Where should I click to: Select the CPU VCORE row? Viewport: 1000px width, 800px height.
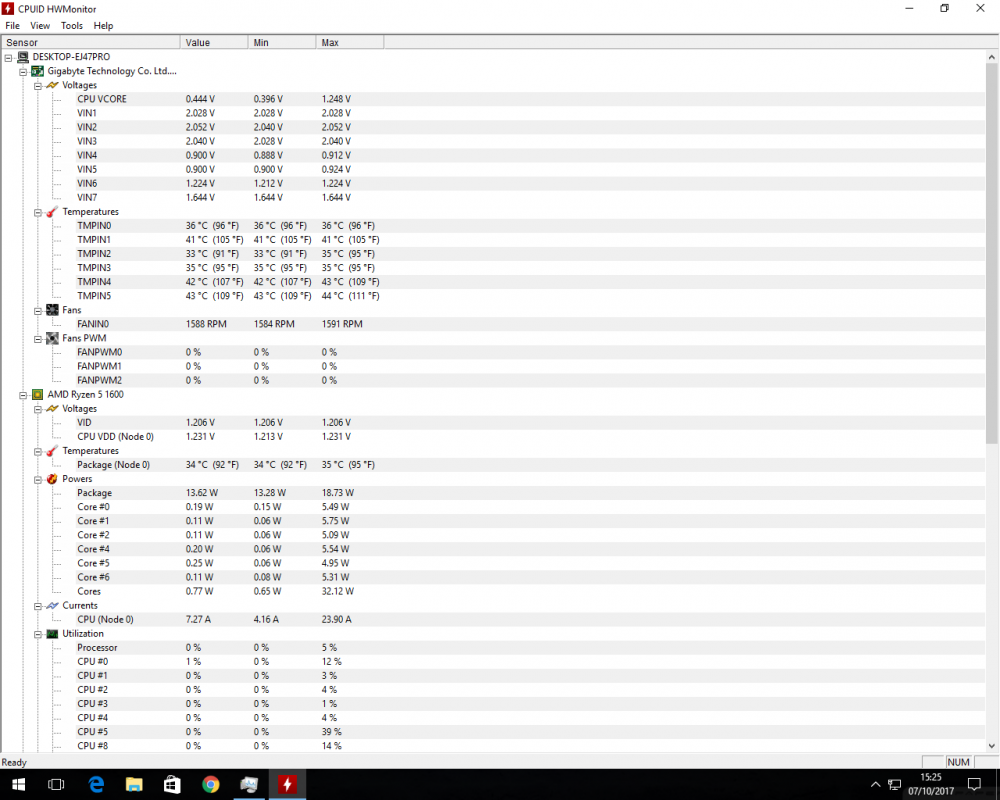(102, 99)
